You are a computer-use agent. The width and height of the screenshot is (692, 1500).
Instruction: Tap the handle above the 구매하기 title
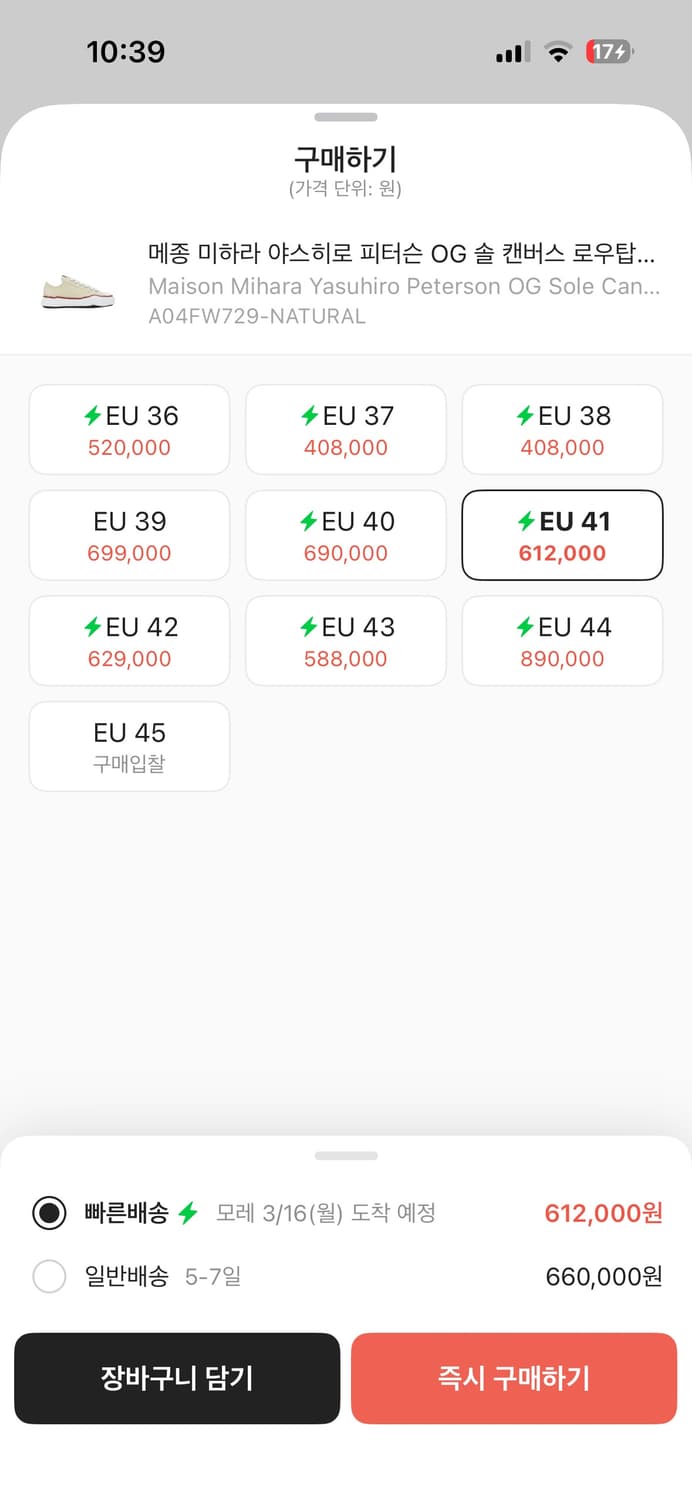pos(346,117)
